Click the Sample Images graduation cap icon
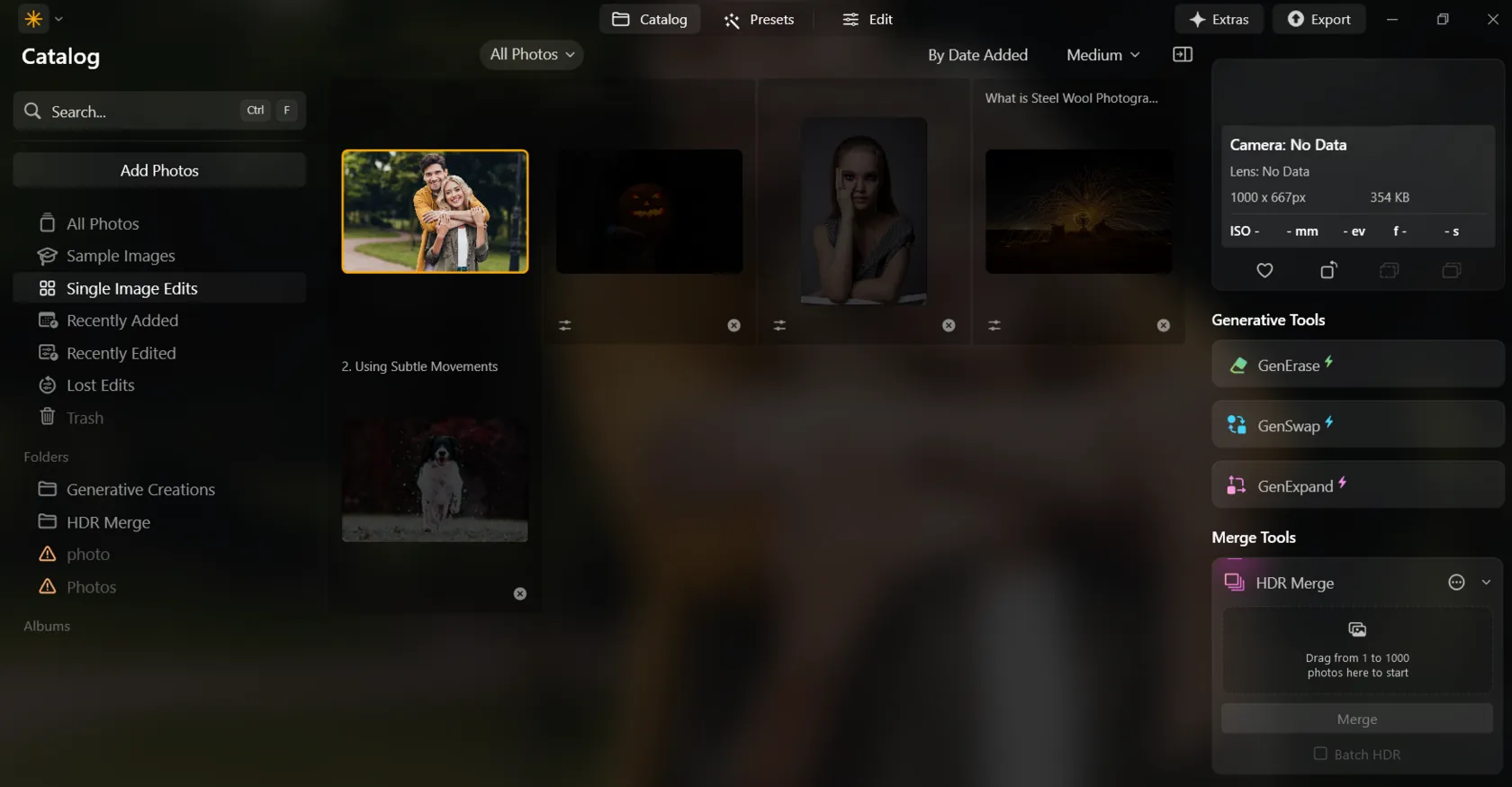Screen dimensions: 1512x787 click(48, 256)
